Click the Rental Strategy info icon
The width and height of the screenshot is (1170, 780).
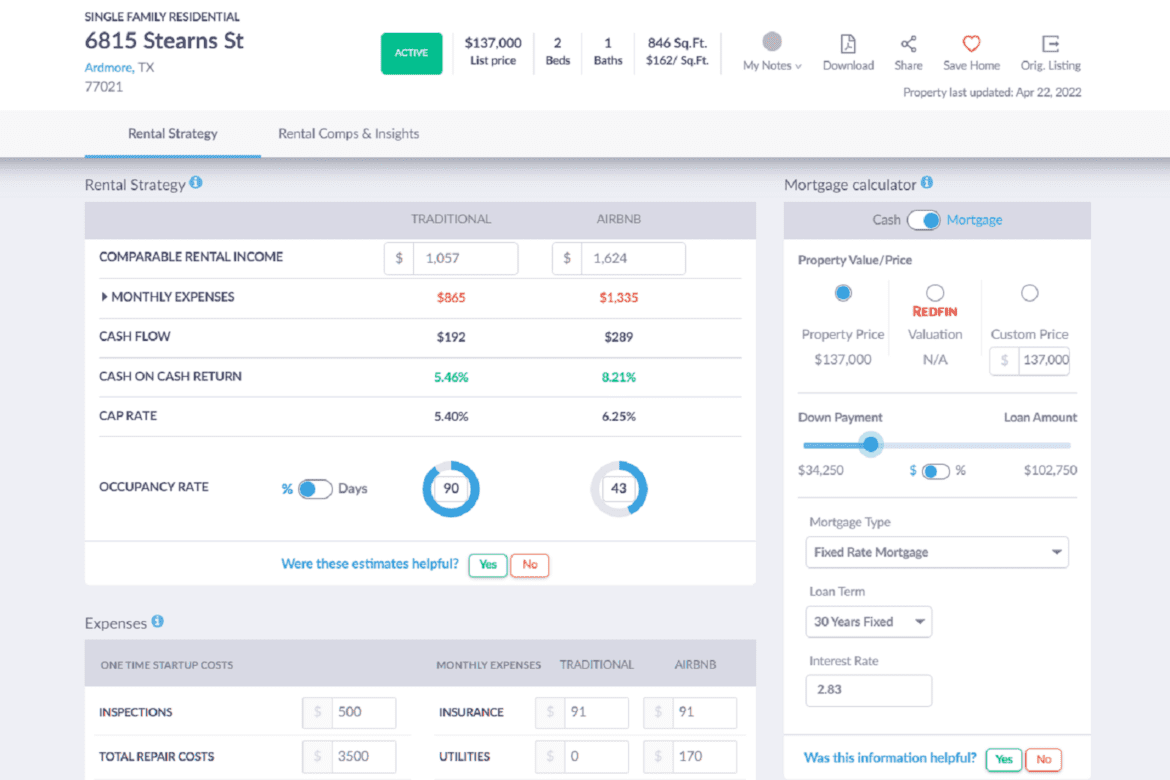(x=196, y=183)
